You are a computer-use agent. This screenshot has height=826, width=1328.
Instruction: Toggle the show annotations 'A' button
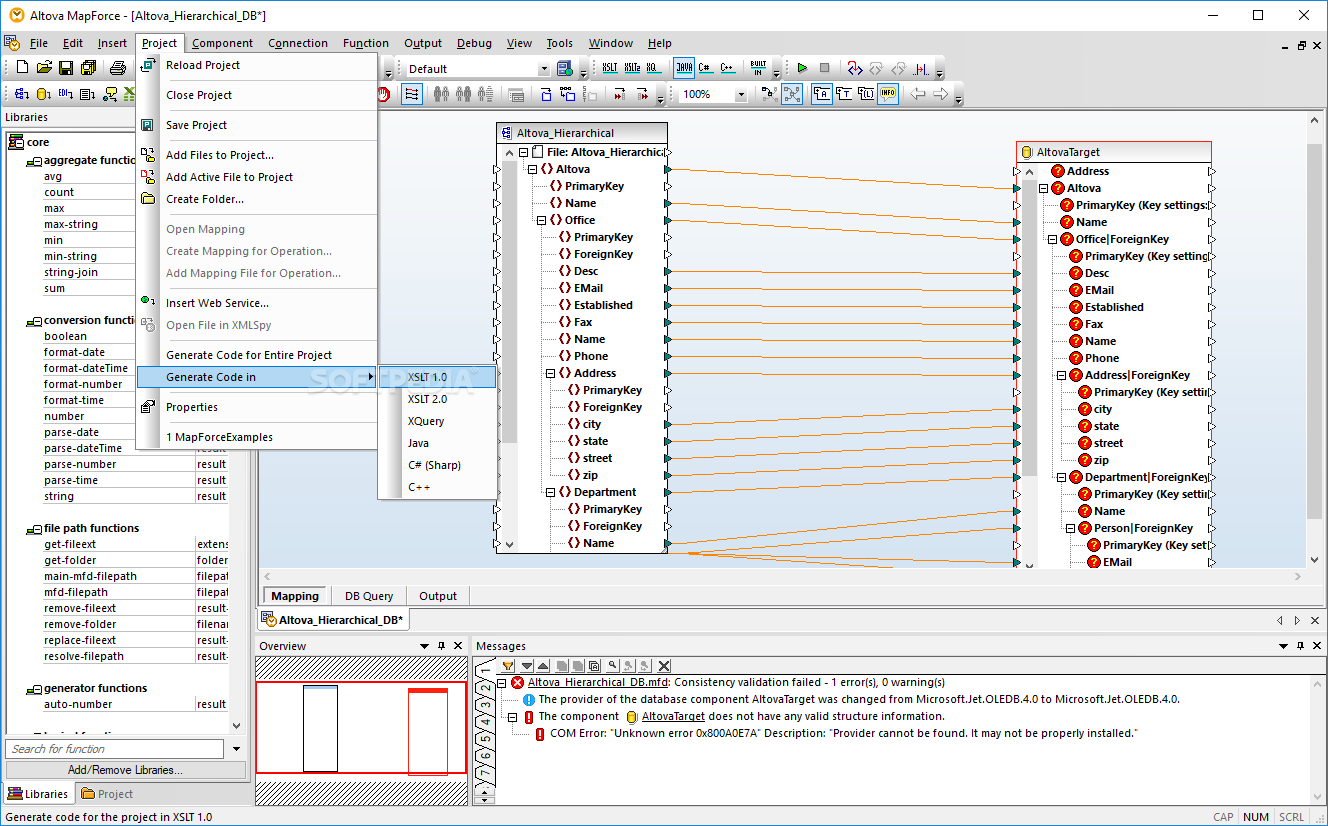point(822,94)
